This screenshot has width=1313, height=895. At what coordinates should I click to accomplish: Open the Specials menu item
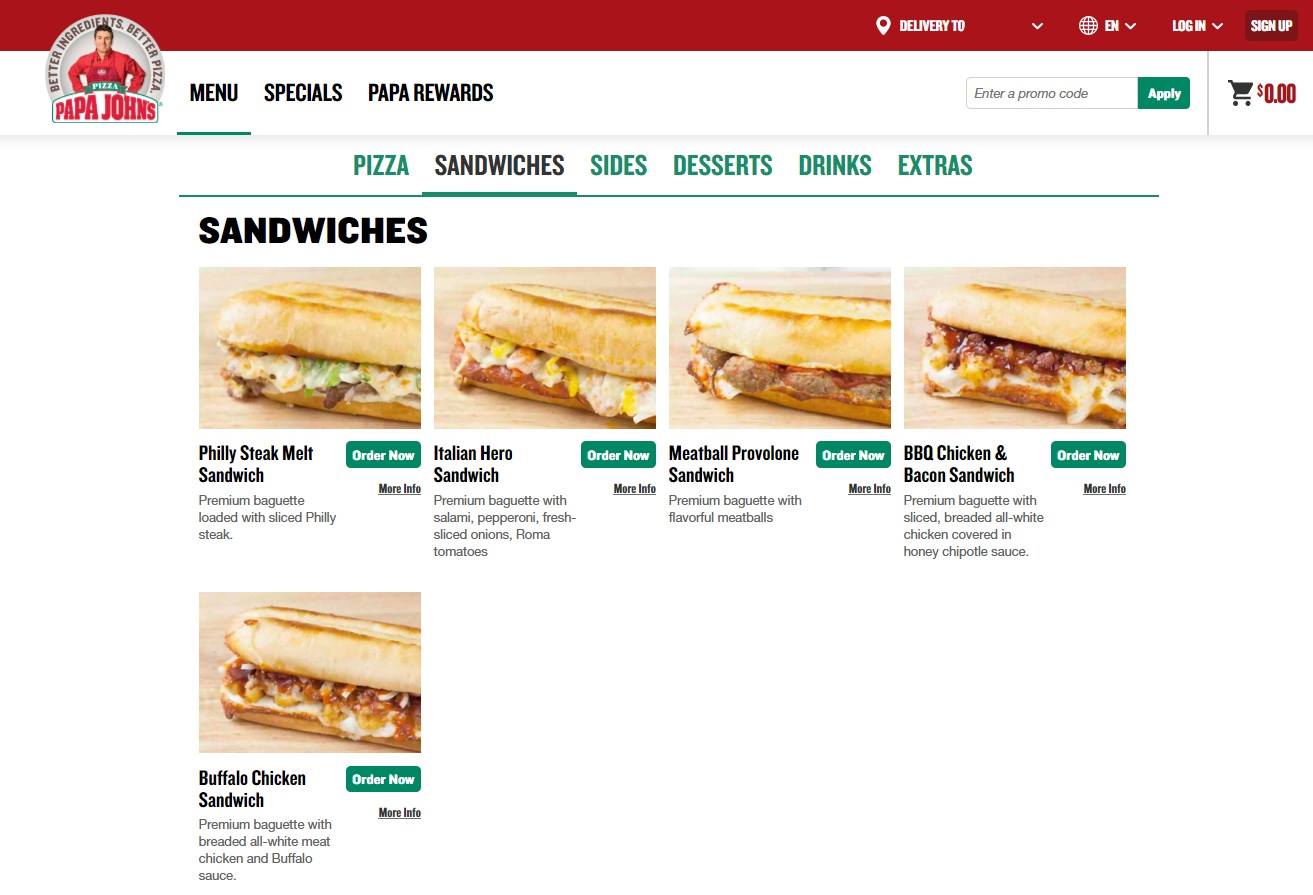303,93
